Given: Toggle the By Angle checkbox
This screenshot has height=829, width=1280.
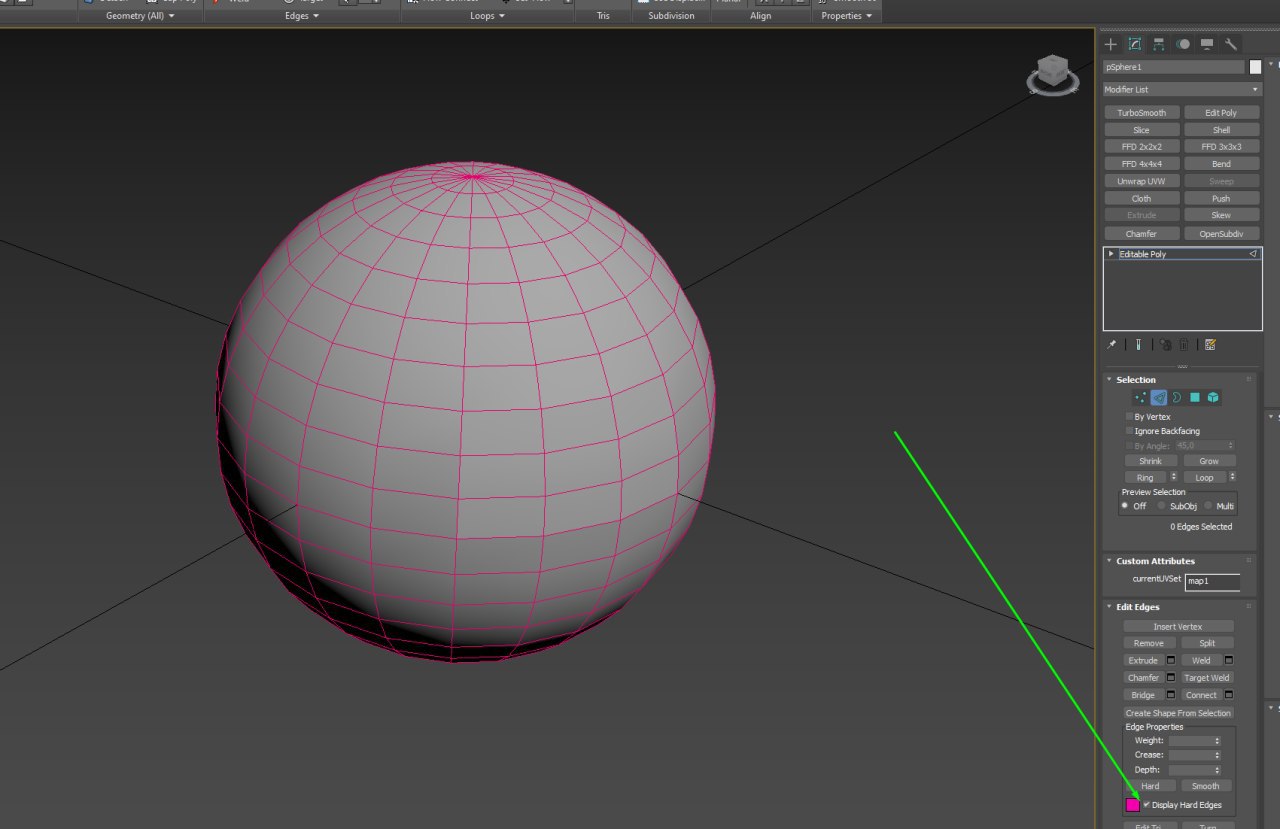Looking at the screenshot, I should point(1130,446).
